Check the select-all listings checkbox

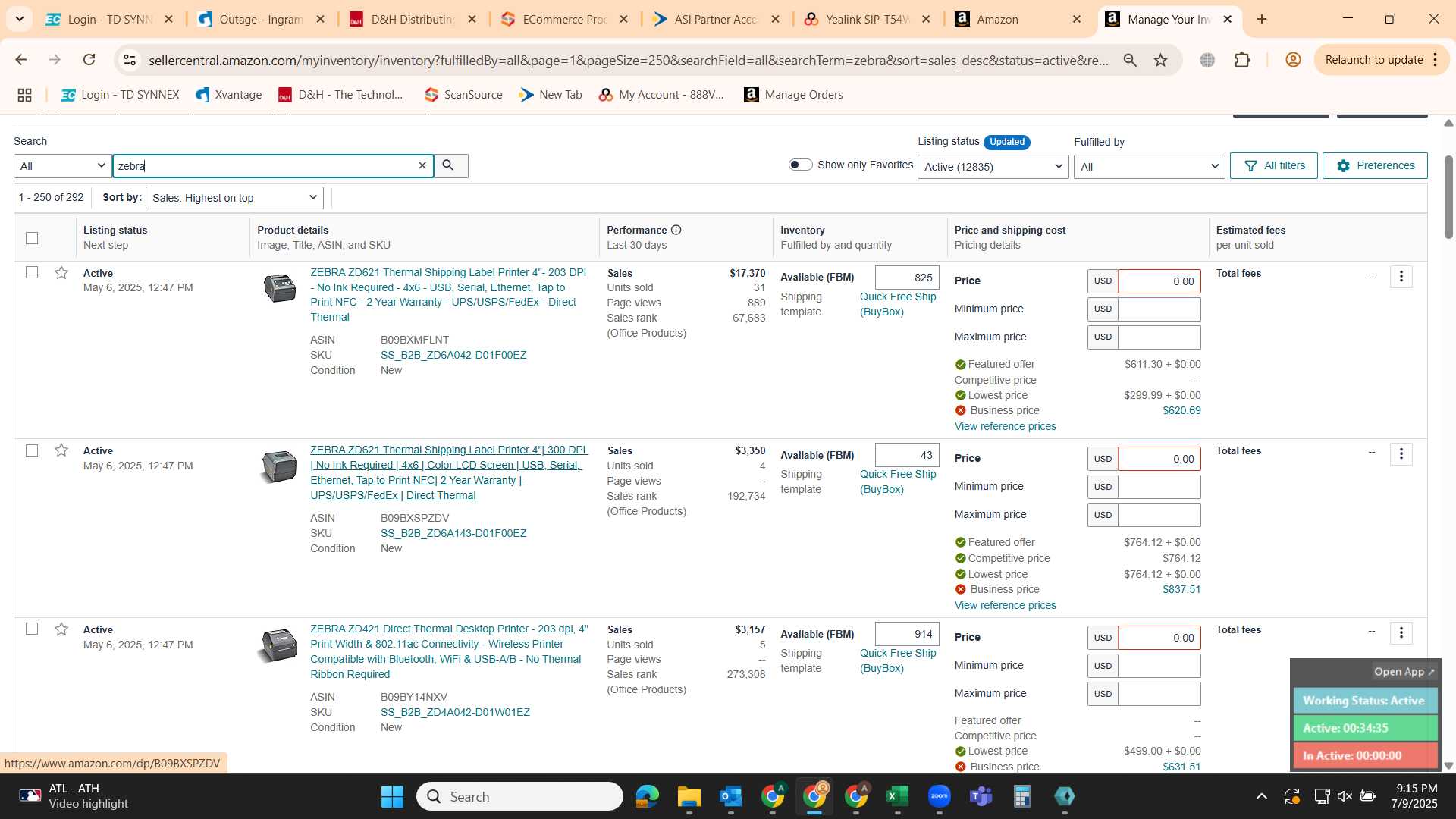point(32,238)
